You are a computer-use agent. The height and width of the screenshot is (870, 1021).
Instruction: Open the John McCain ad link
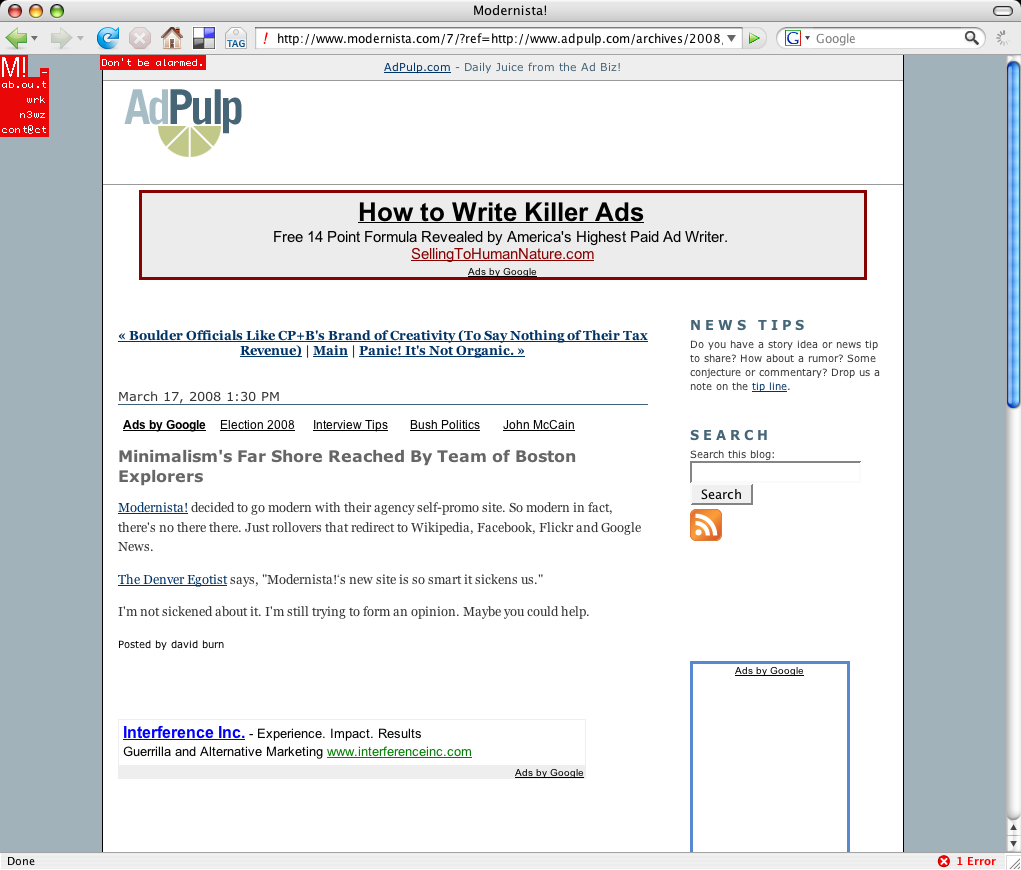(538, 425)
